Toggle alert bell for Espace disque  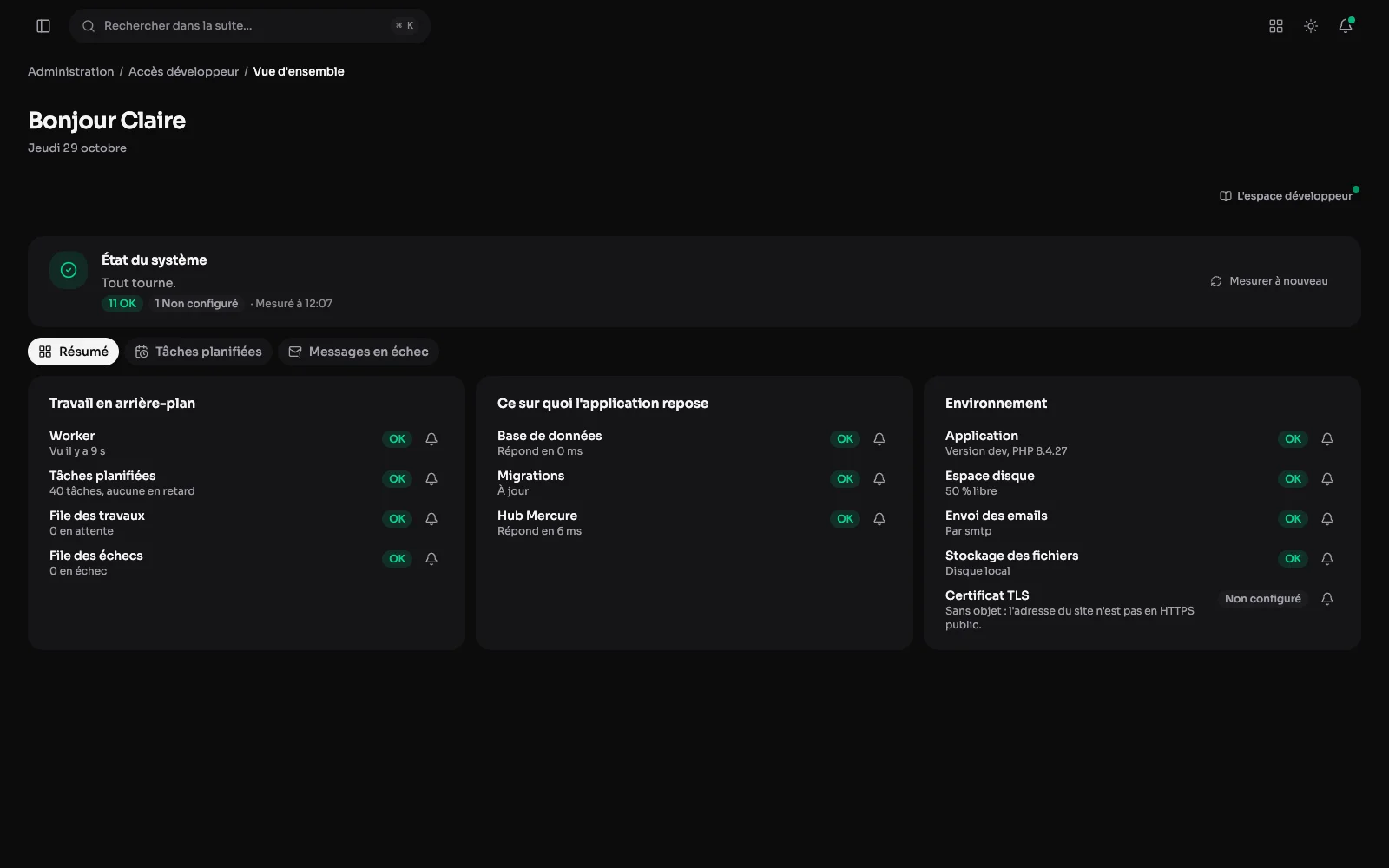[x=1327, y=479]
